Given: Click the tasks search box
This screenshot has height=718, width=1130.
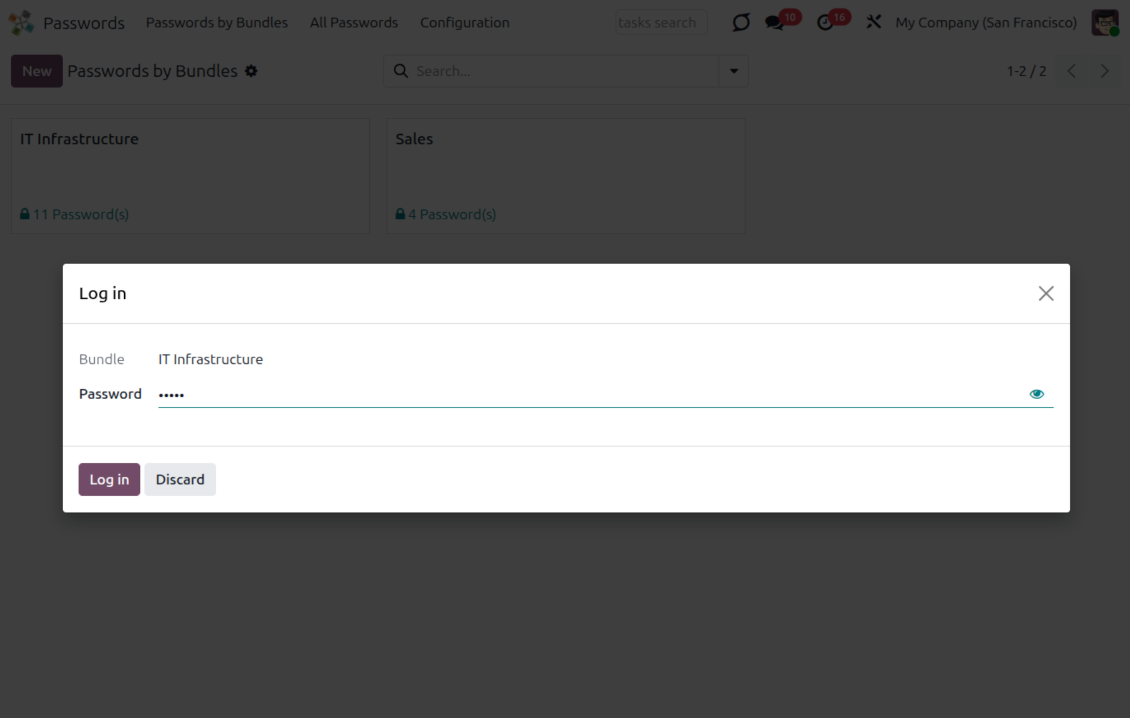Looking at the screenshot, I should coord(660,22).
